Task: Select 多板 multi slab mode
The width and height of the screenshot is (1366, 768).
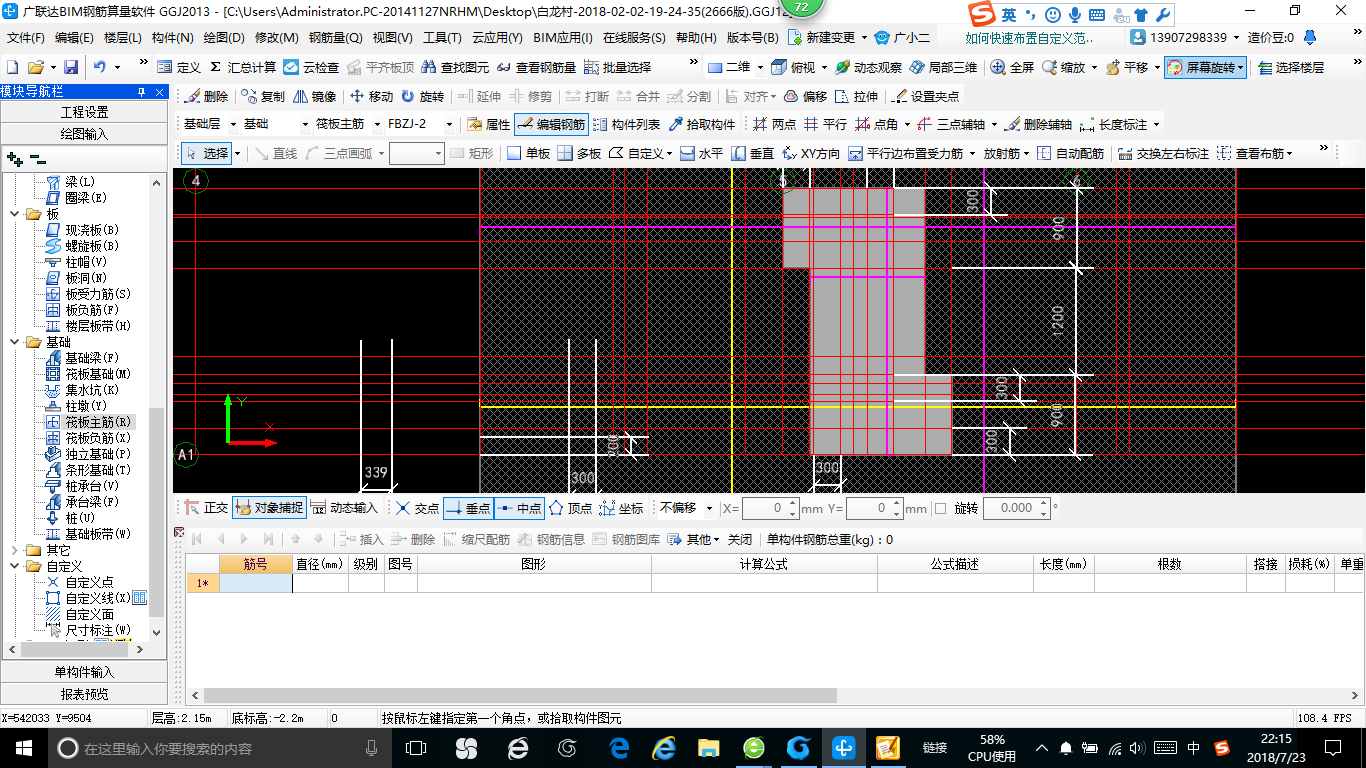Action: pos(580,153)
